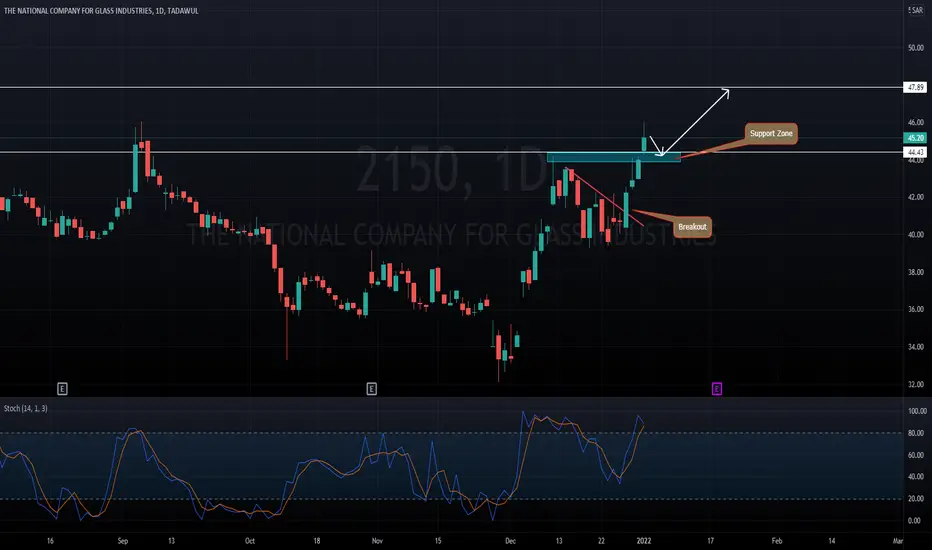Screen dimensions: 932x550
Task: Click the 38.00 price axis value
Action: 916,272
